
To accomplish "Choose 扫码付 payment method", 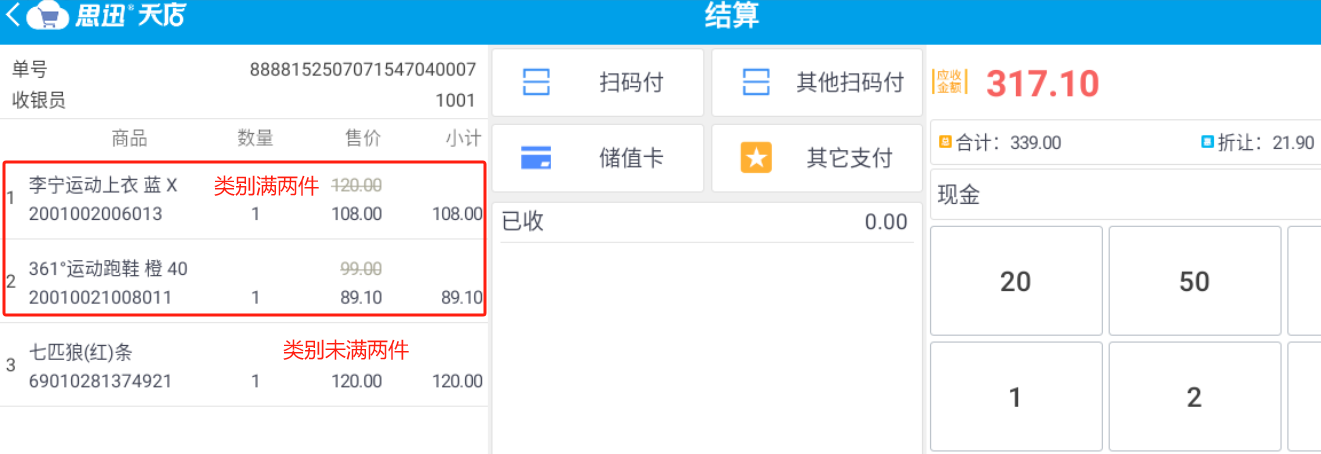I will click(x=597, y=82).
